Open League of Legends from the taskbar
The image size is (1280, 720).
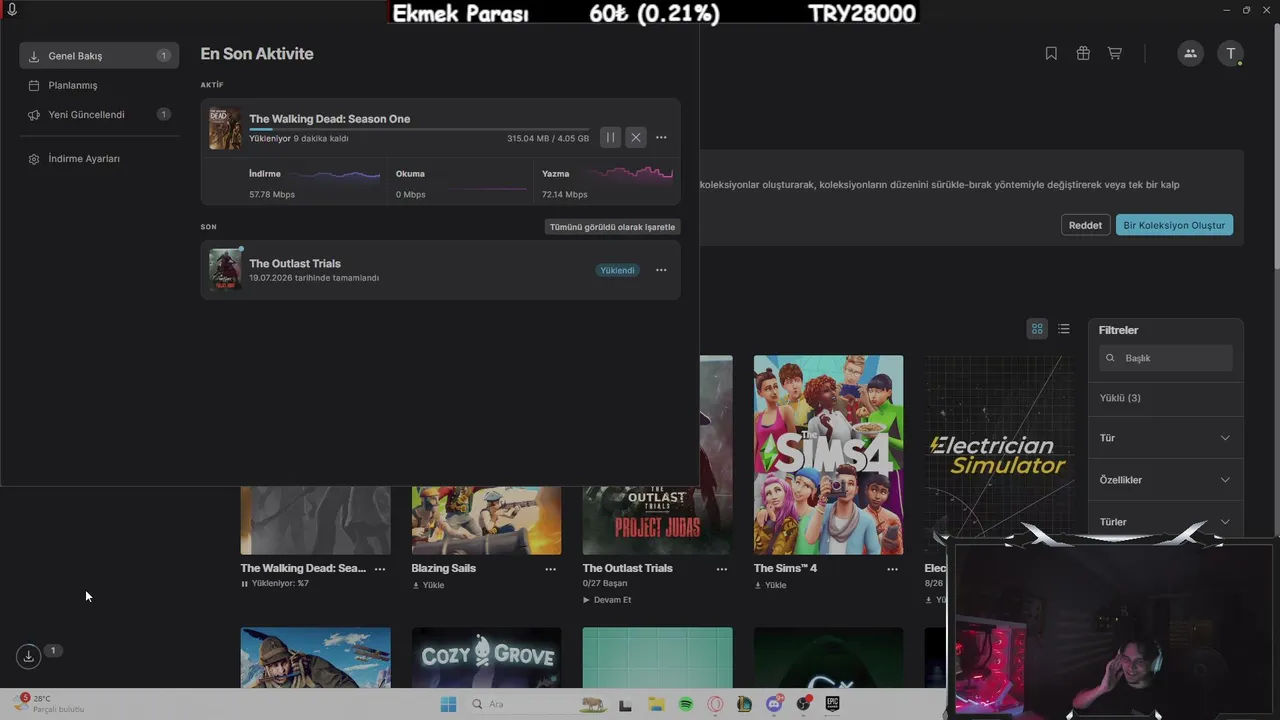(744, 704)
